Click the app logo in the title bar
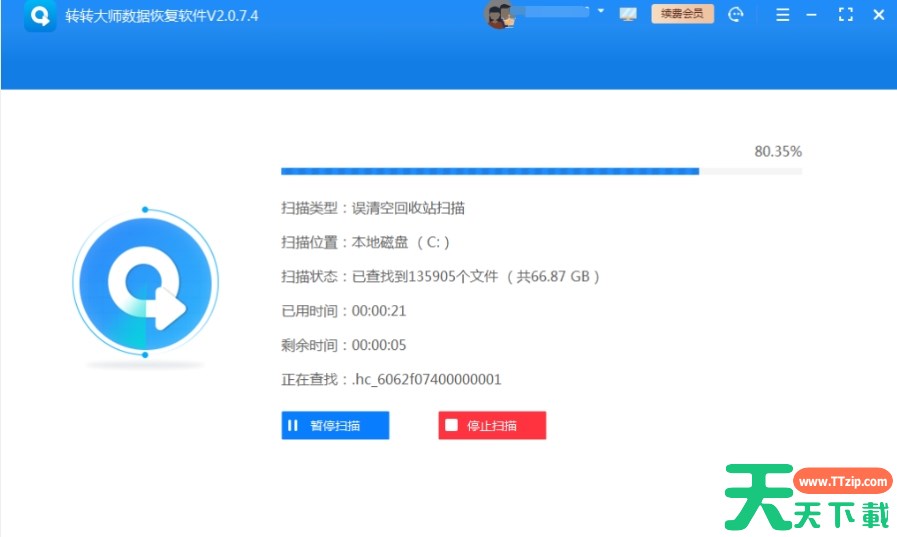 click(42, 16)
